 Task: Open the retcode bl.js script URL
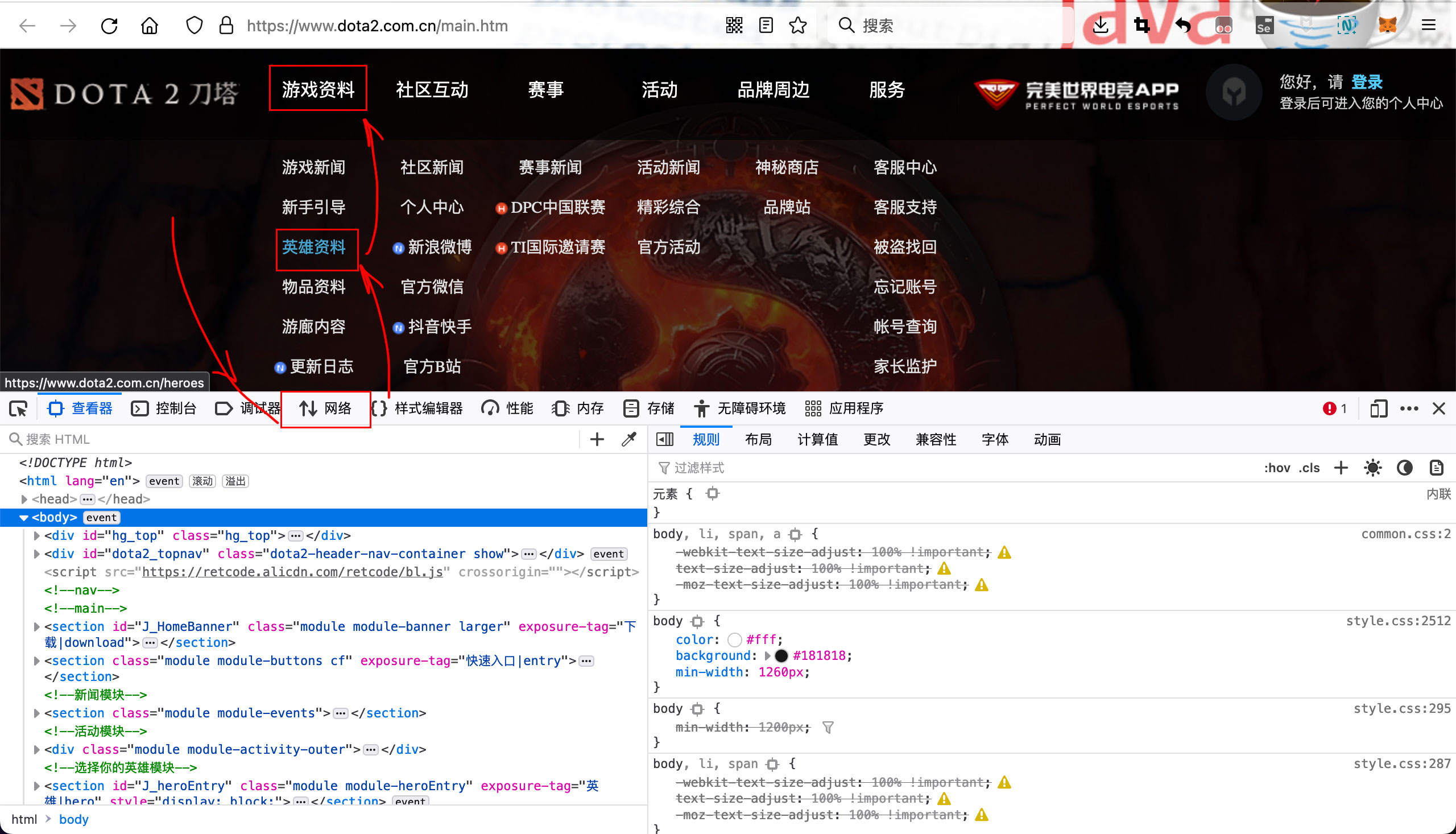pos(292,572)
